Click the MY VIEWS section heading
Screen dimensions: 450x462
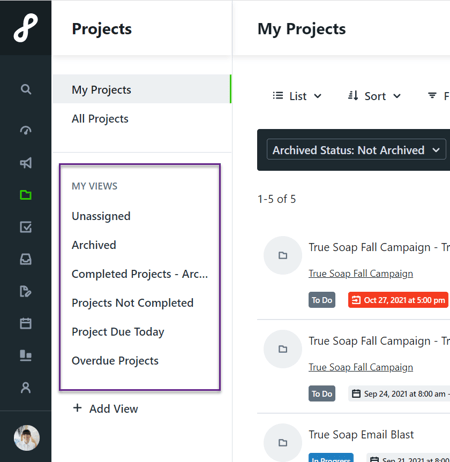(x=94, y=186)
